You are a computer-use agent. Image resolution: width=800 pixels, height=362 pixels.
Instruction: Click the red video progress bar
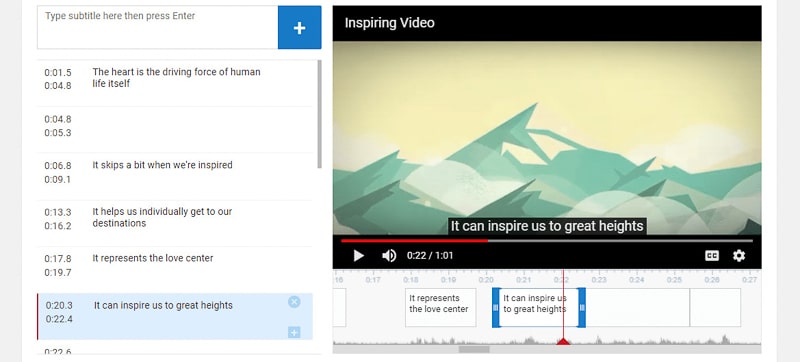546,241
